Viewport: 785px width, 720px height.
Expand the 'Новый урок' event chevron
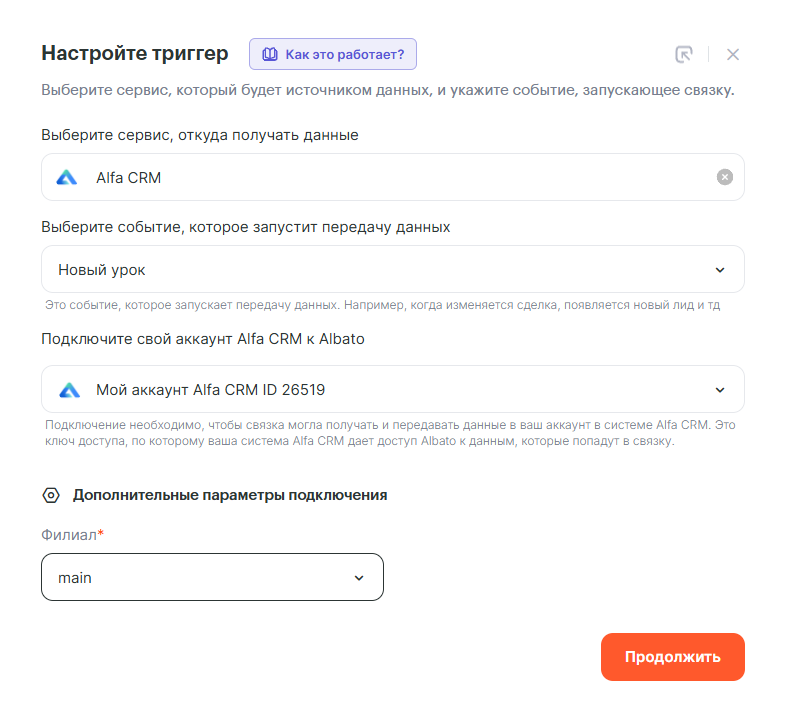point(720,270)
